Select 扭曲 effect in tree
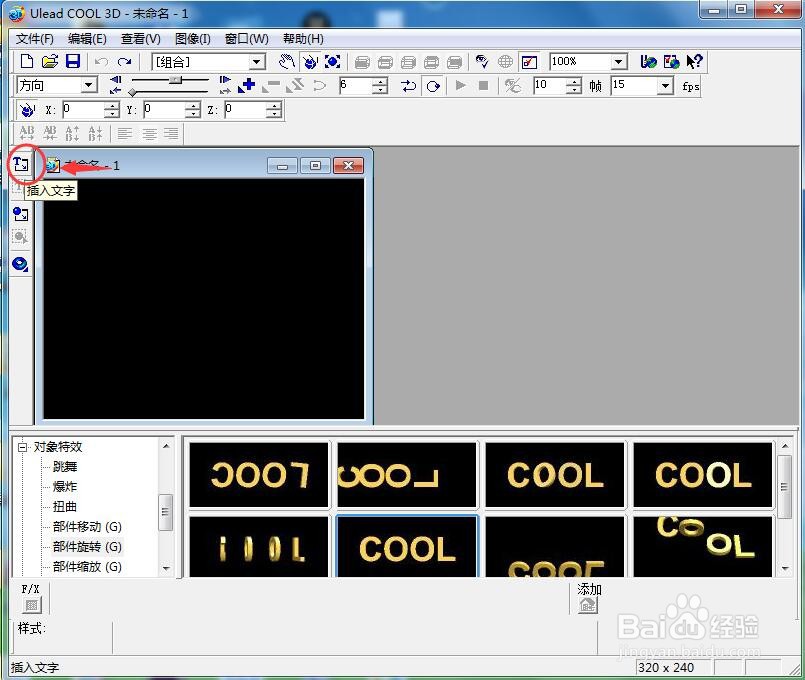The width and height of the screenshot is (805, 680). point(65,507)
